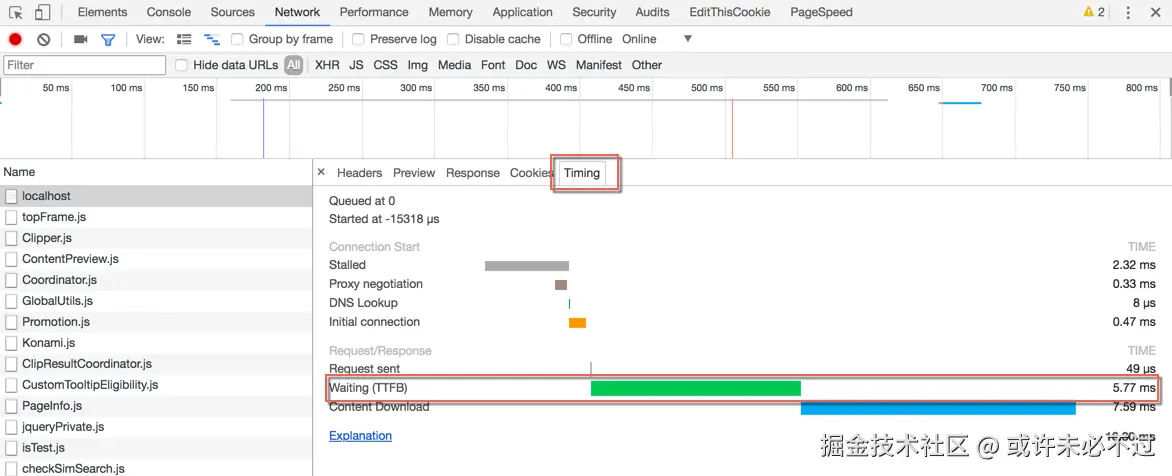
Task: Select the Clipper.js request
Action: 156,238
